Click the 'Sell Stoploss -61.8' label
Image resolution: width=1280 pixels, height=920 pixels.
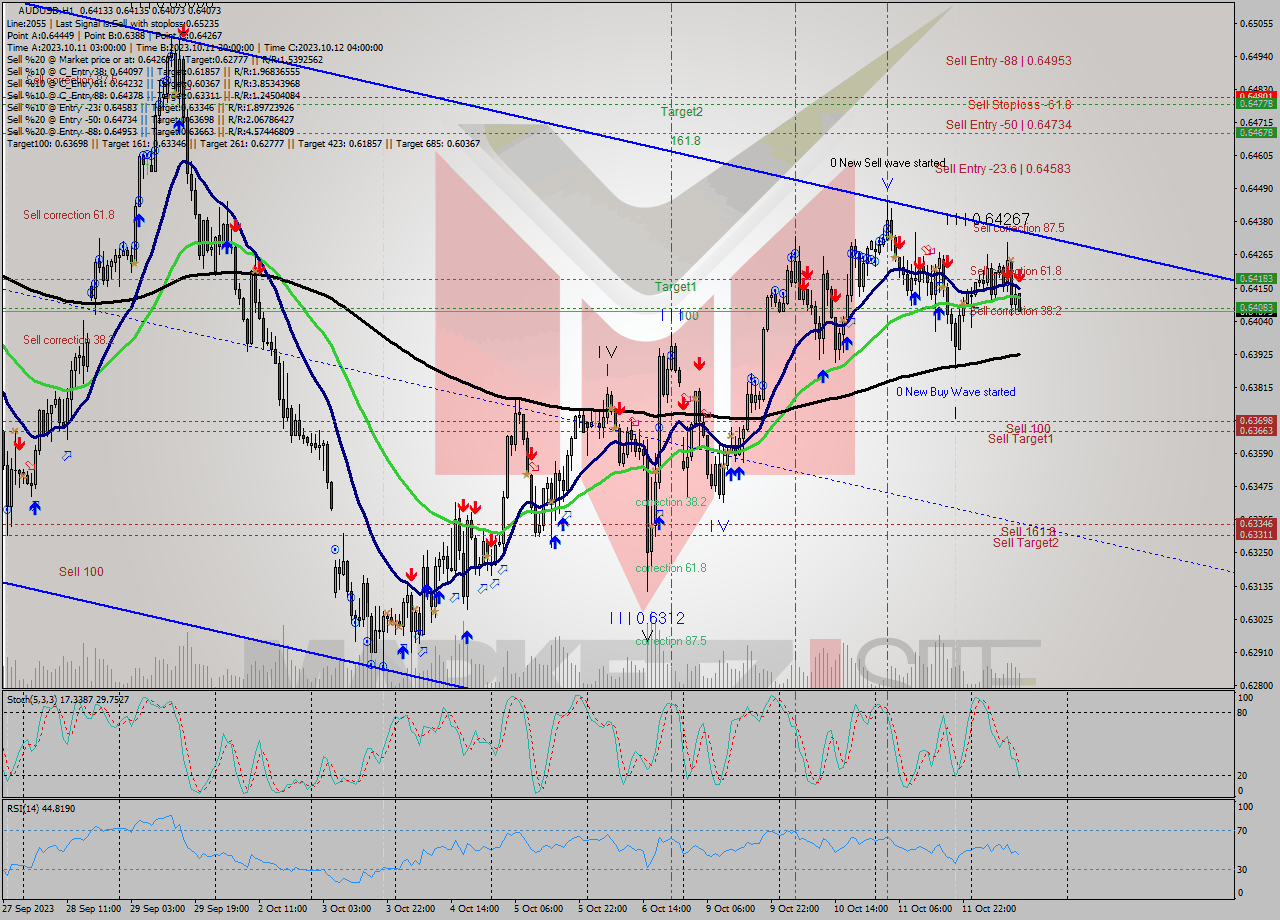coord(1019,105)
